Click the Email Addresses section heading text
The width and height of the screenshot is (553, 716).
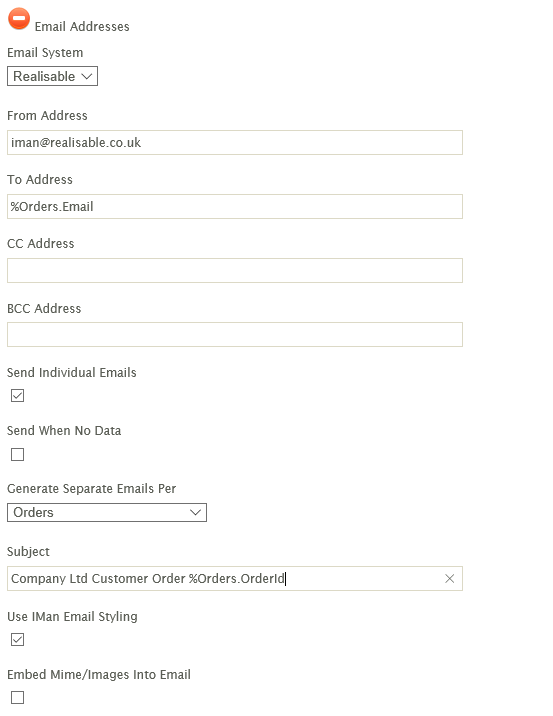point(82,26)
